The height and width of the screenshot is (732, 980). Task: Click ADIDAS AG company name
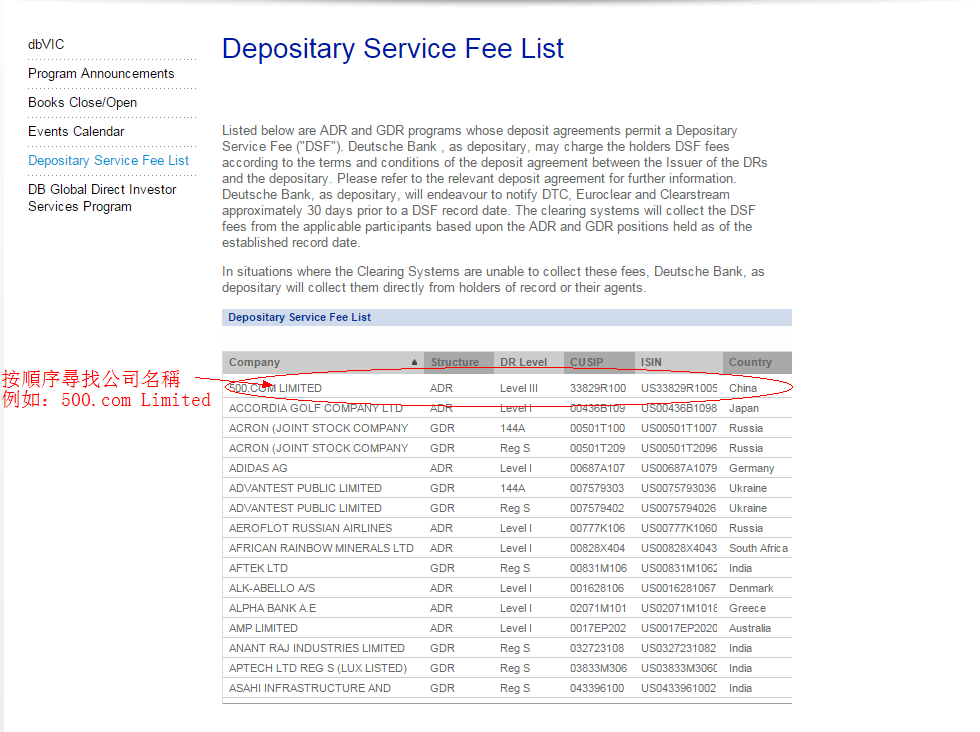258,468
